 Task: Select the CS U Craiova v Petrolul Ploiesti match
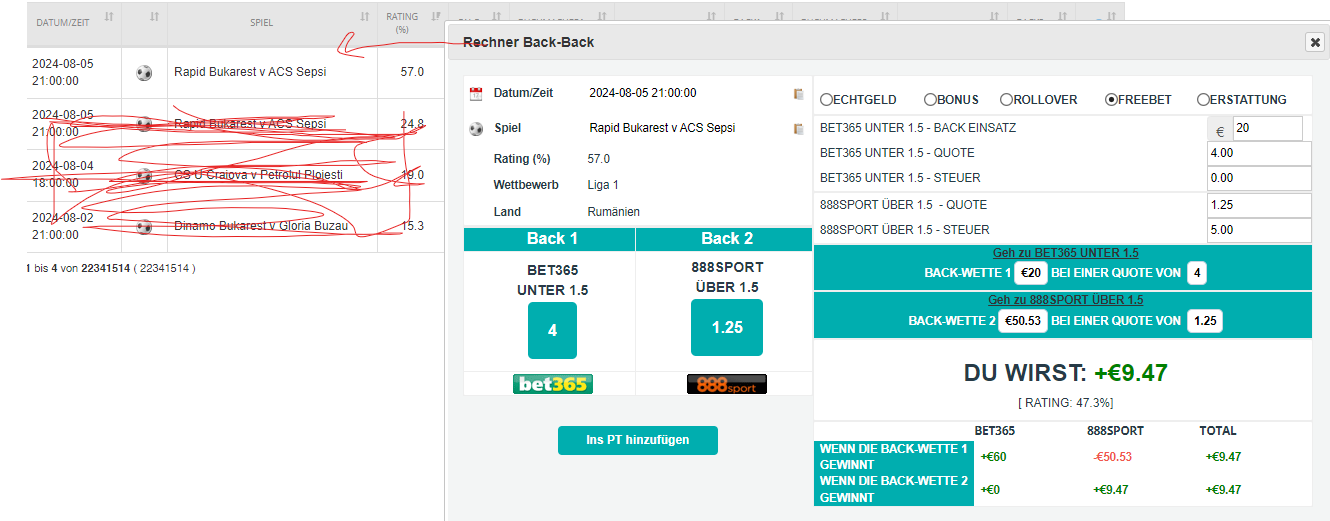(x=258, y=175)
